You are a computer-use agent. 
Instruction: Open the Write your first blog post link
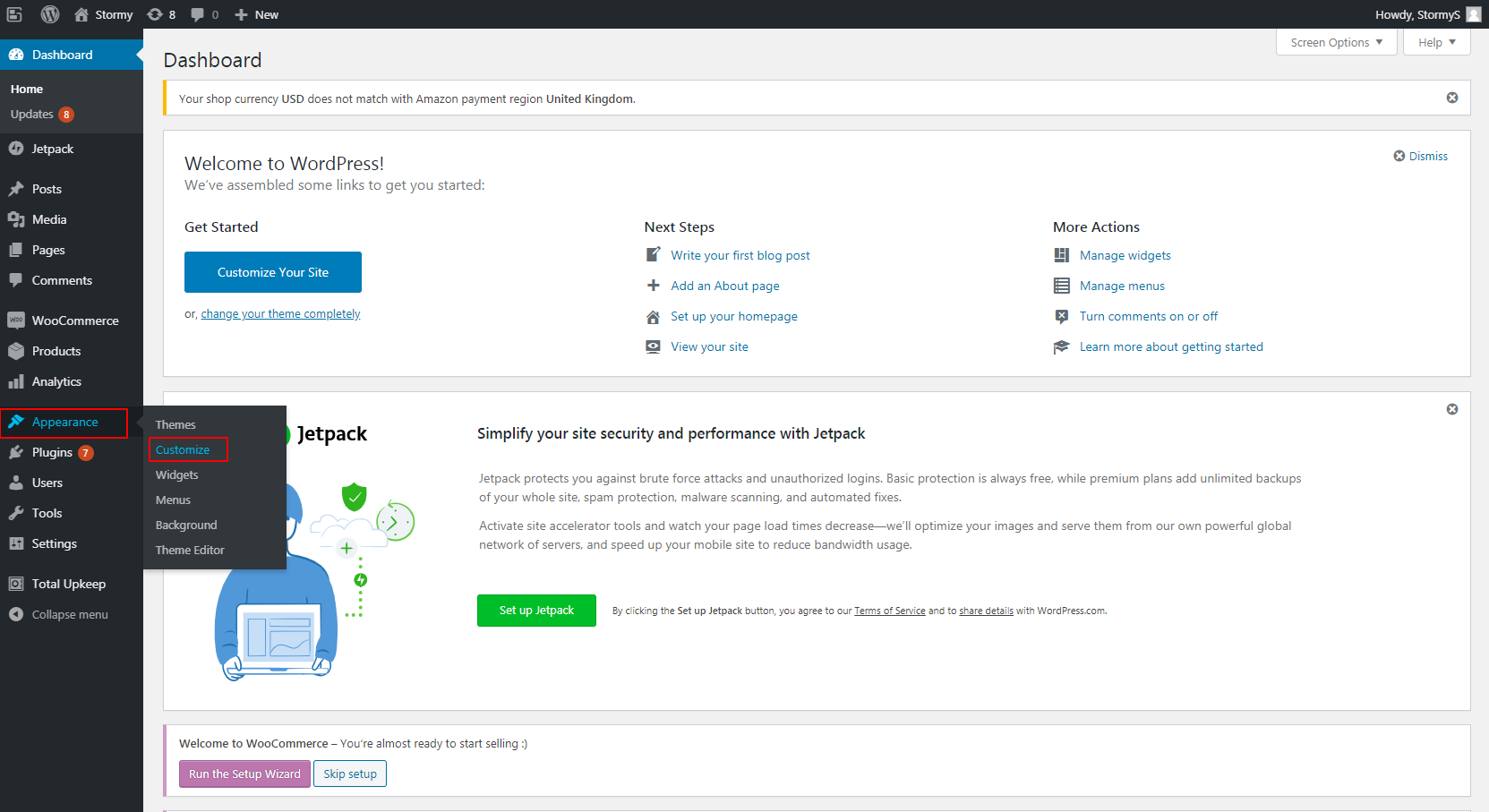[740, 255]
